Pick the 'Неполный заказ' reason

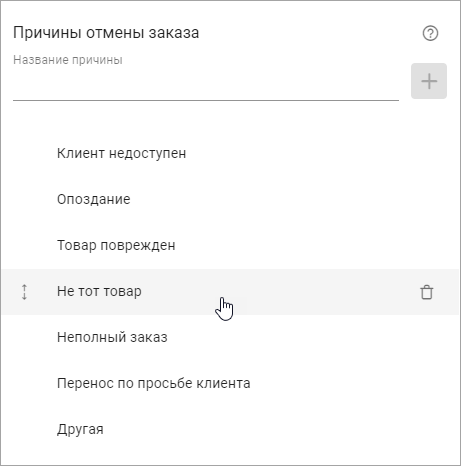click(x=112, y=337)
